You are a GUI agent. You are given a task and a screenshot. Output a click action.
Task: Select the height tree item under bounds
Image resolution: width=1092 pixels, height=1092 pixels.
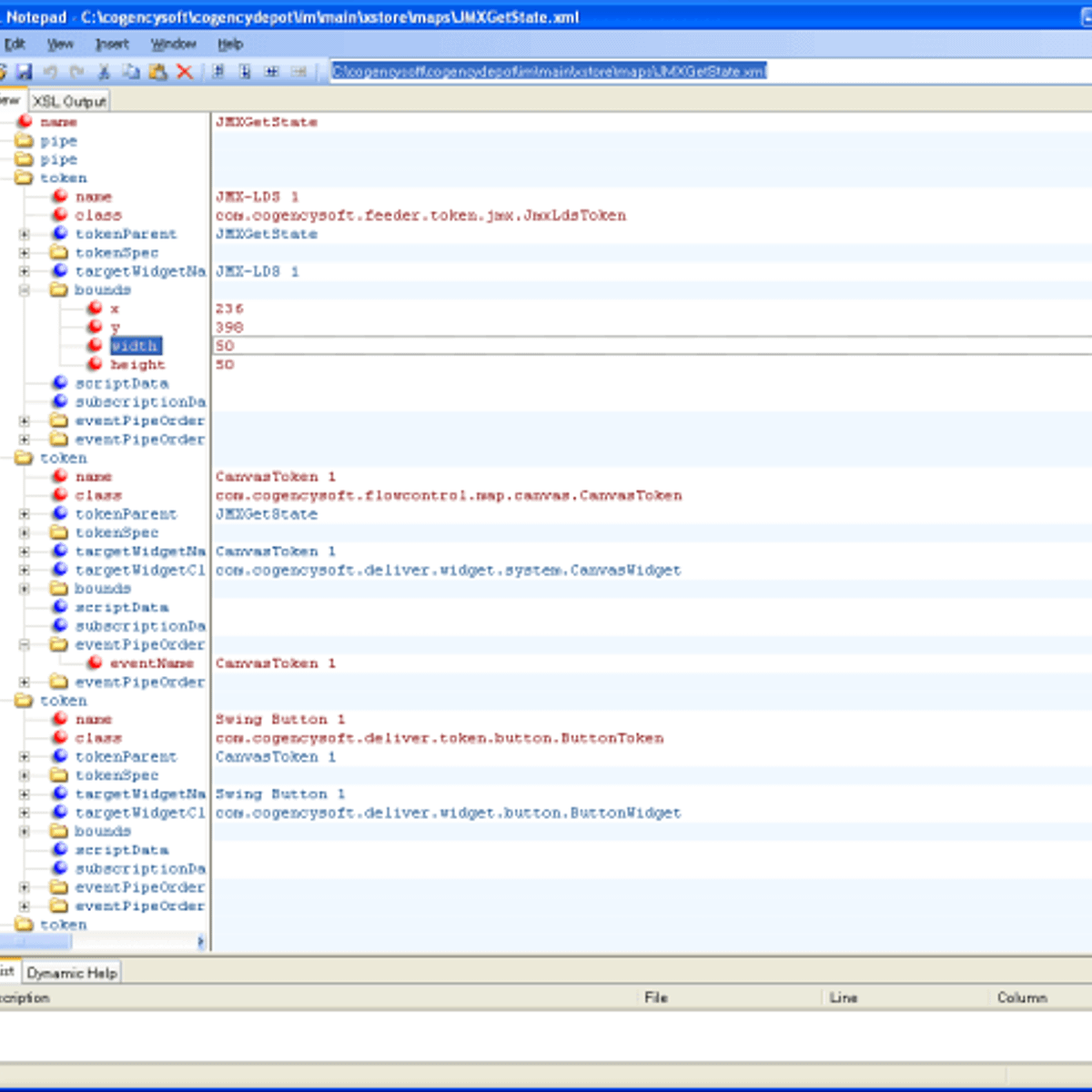(x=137, y=365)
